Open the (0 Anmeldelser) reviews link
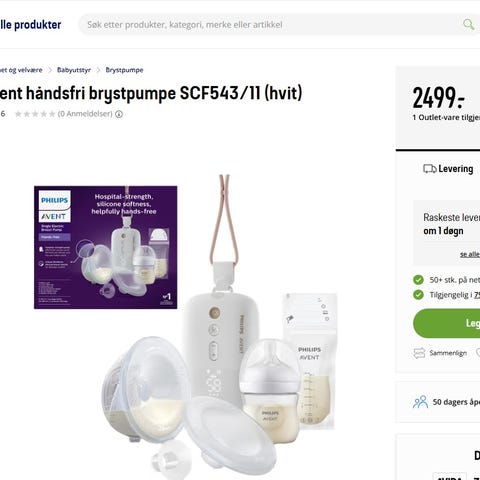480x480 pixels. tap(85, 114)
